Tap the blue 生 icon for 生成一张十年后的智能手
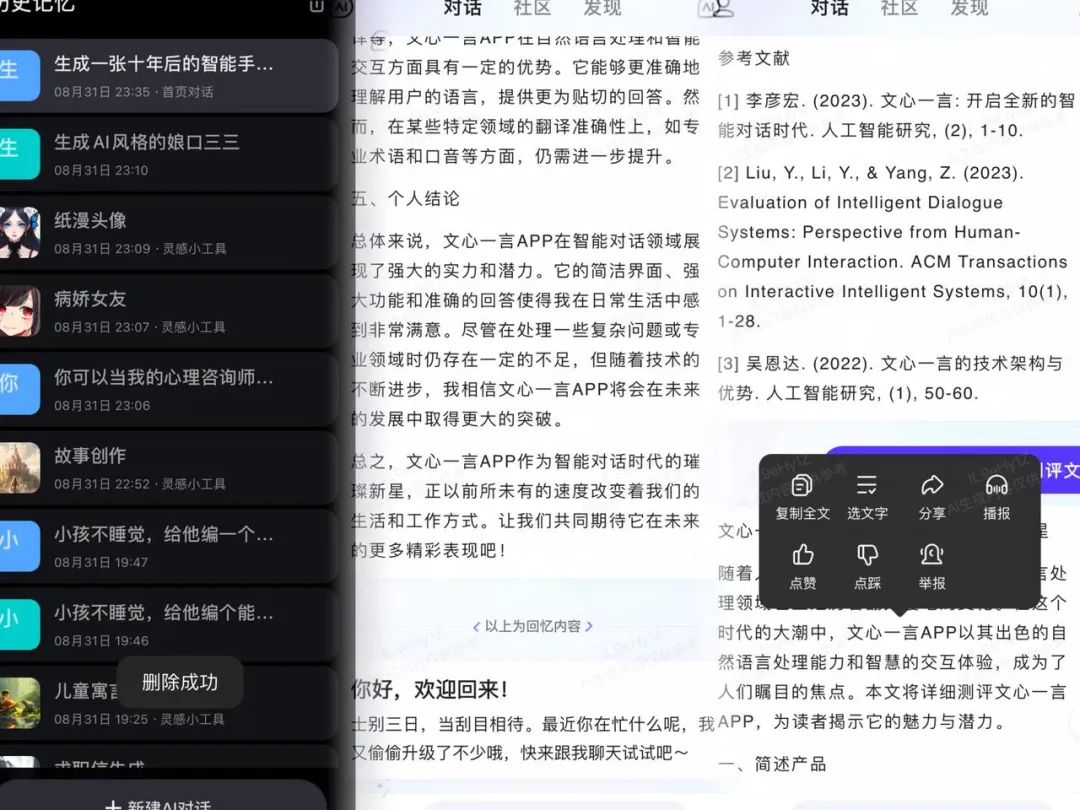Screen dimensions: 1080x810 pos(19,75)
